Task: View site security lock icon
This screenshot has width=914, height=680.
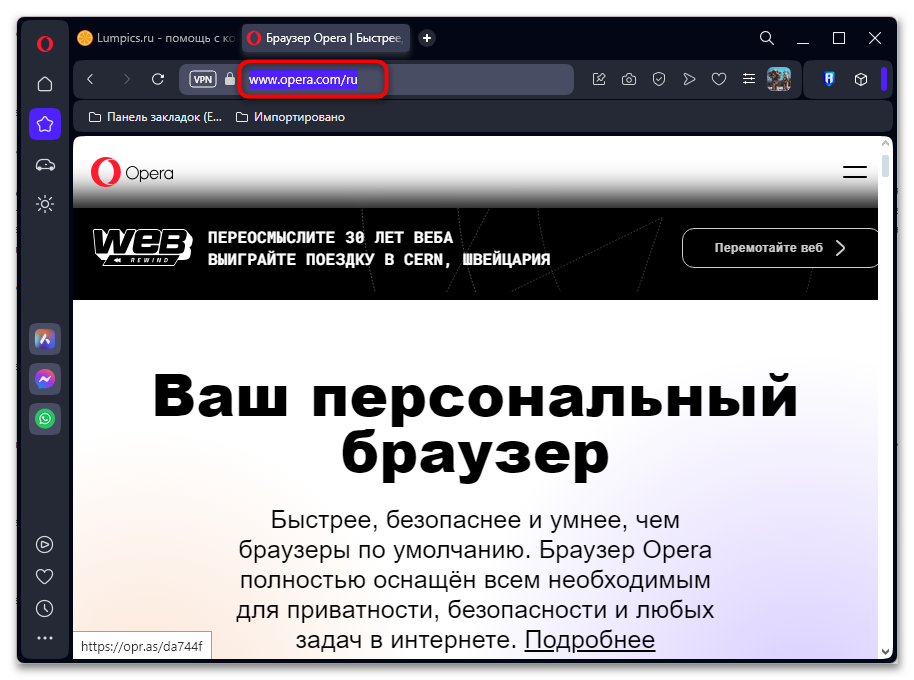Action: (x=230, y=79)
